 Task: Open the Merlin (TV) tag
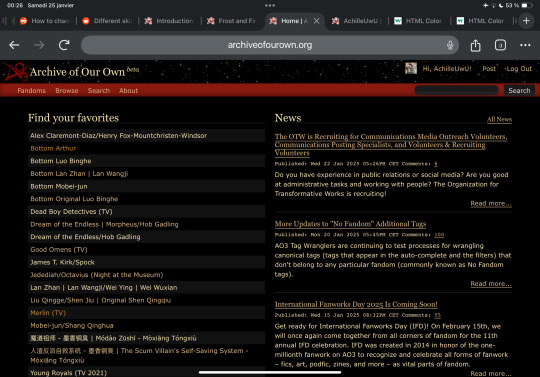click(48, 313)
